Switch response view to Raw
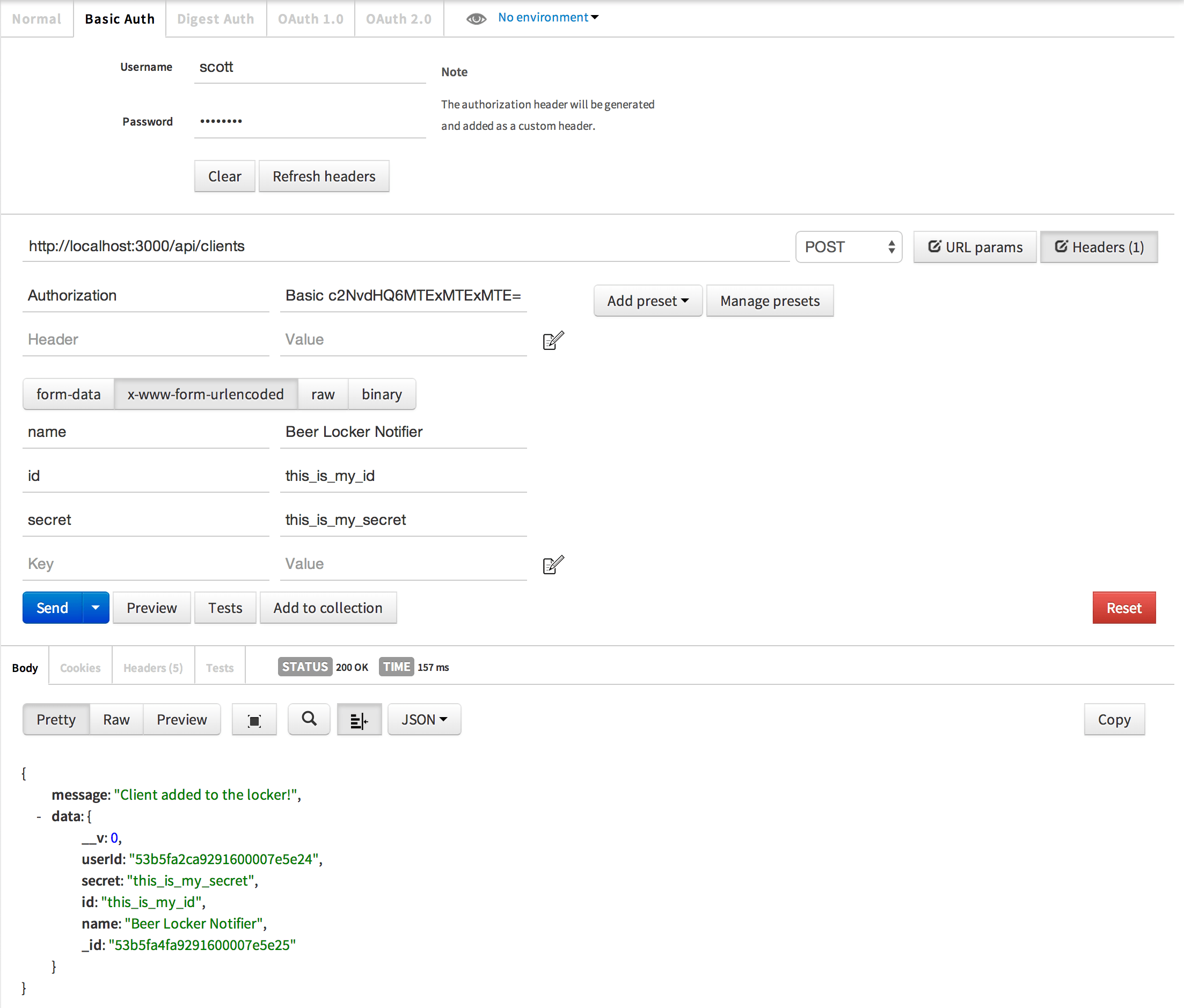The width and height of the screenshot is (1184, 1008). [x=116, y=719]
